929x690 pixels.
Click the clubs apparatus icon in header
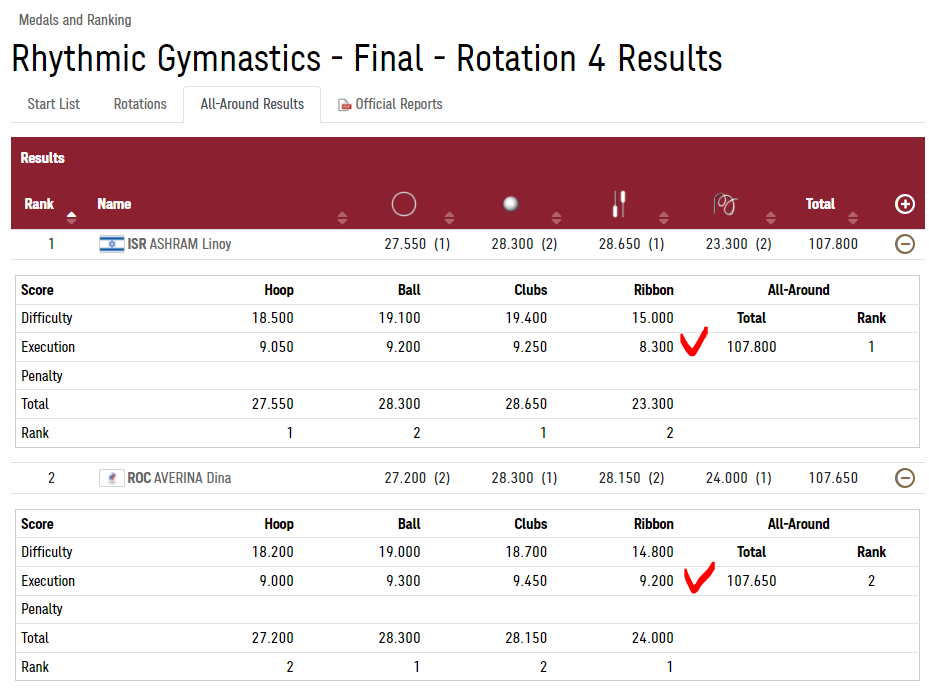pyautogui.click(x=619, y=204)
